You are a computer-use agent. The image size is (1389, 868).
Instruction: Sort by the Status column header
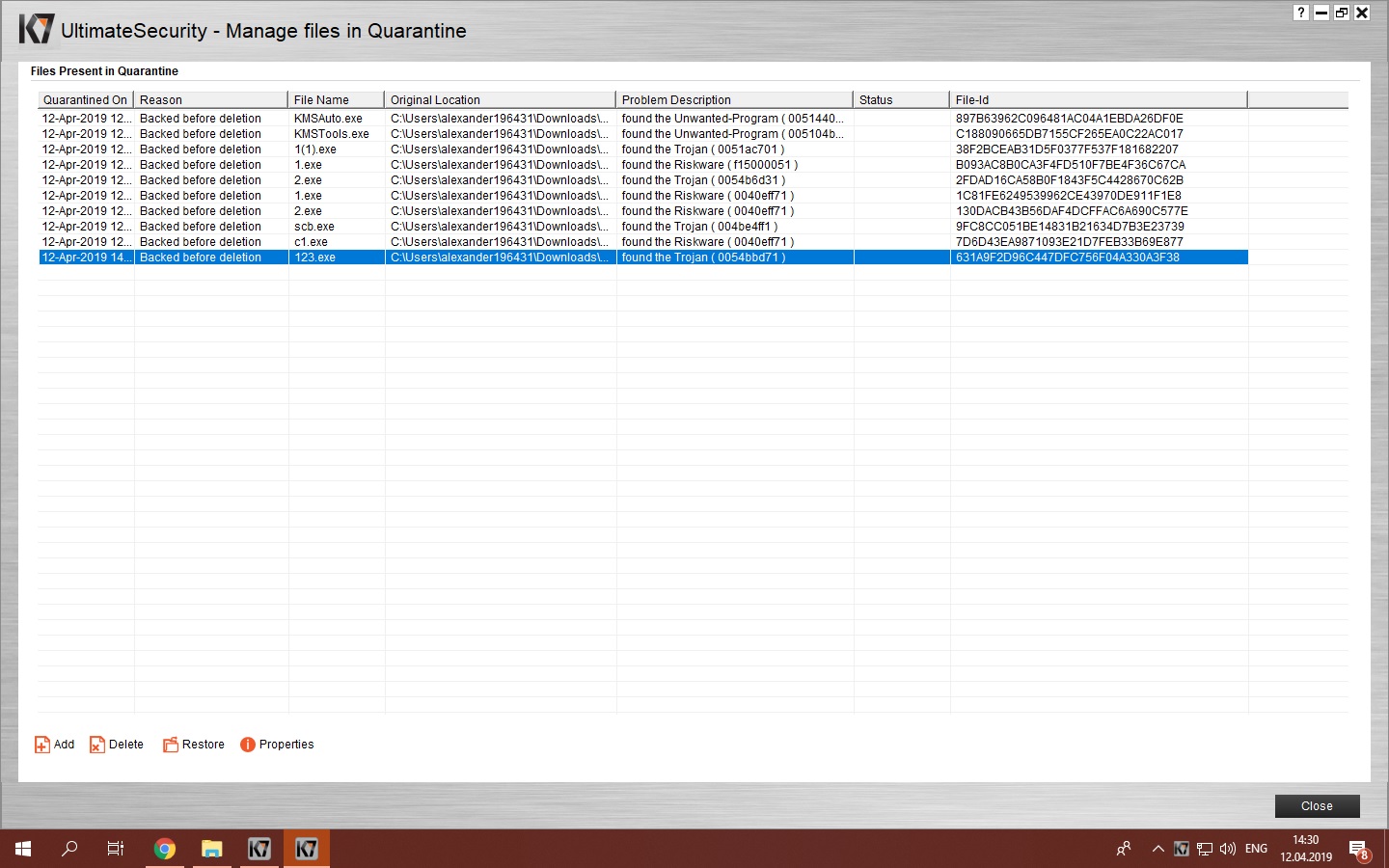902,99
